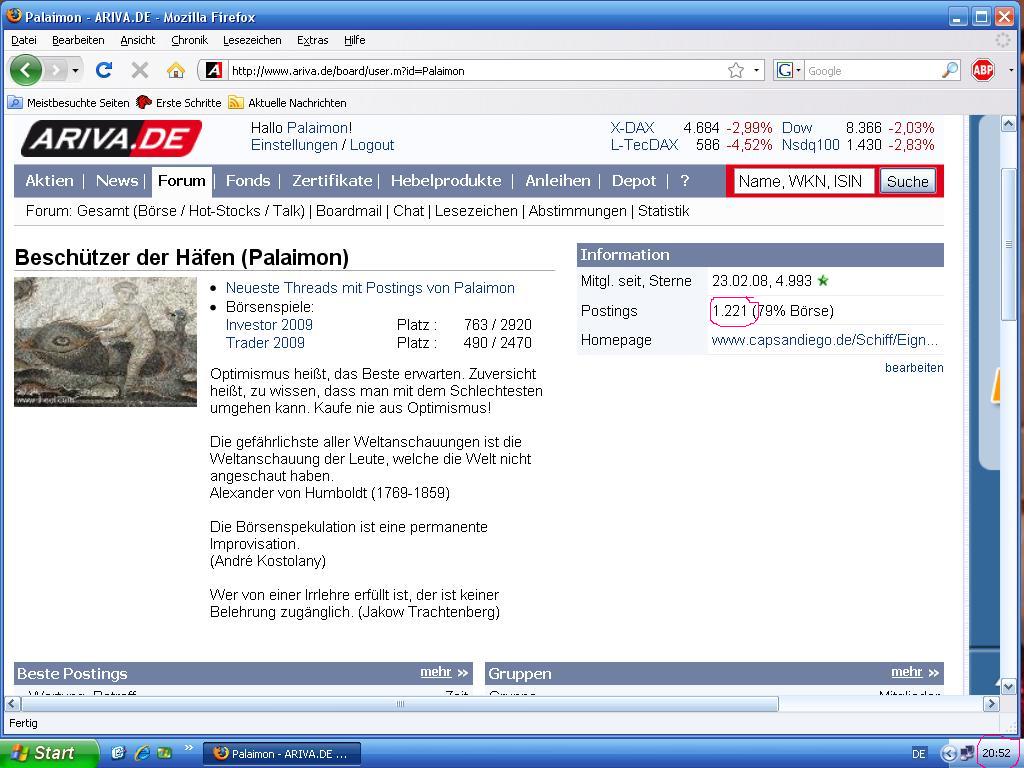Click the Investor 2009 link
The image size is (1024, 768).
(x=269, y=325)
